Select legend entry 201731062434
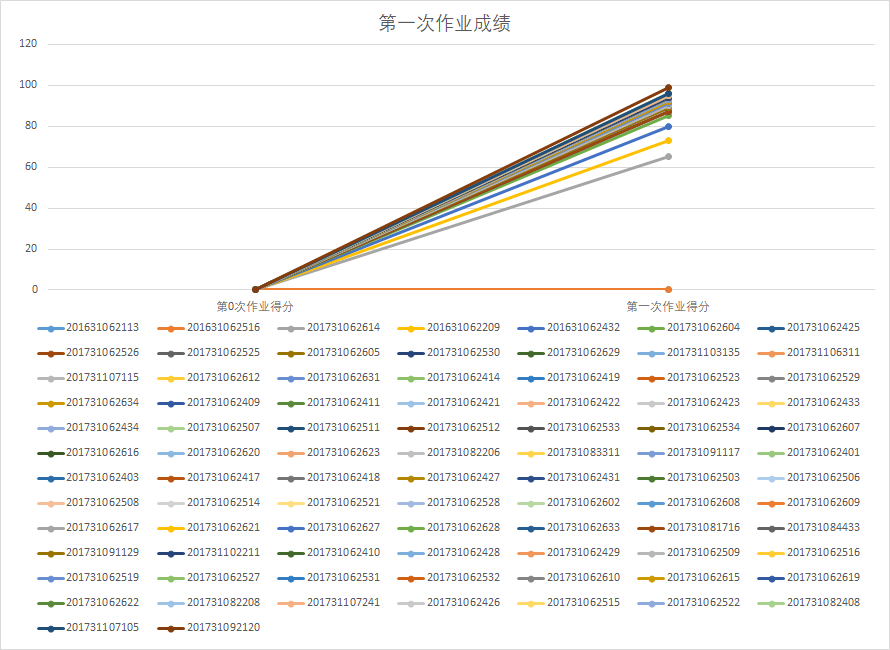Viewport: 890px width, 650px height. [88, 427]
